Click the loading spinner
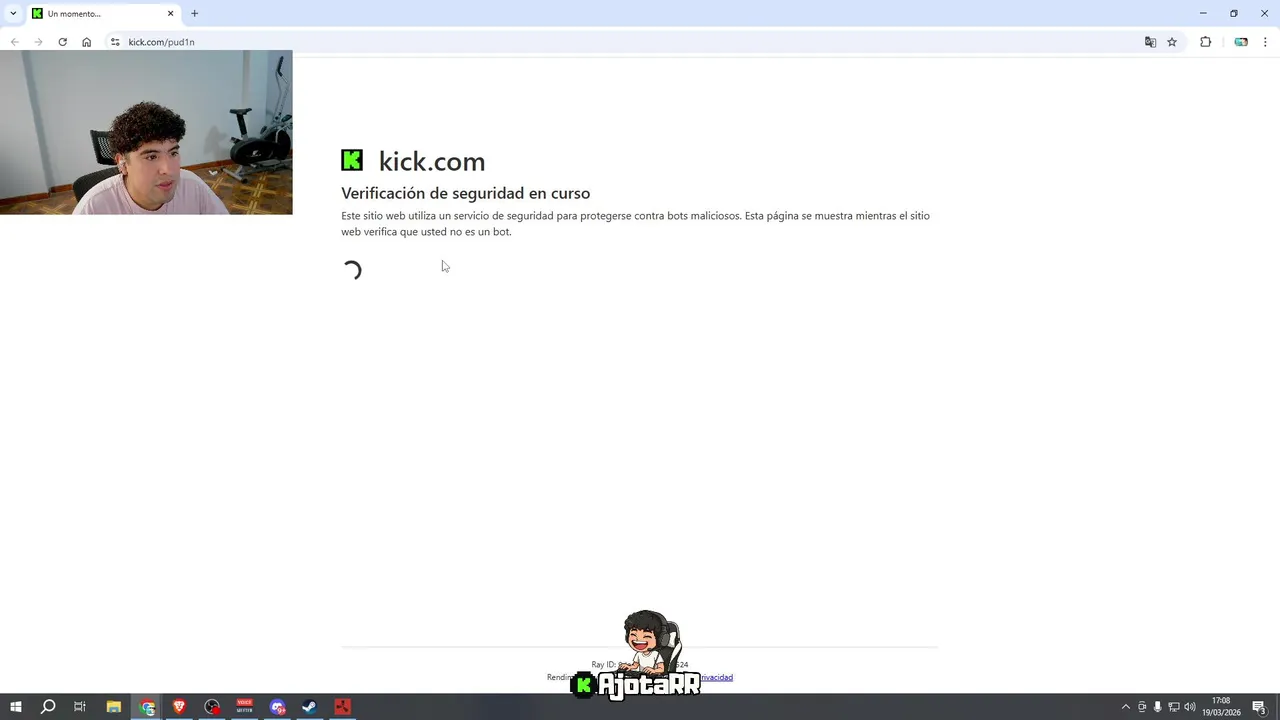The image size is (1280, 720). pos(352,270)
